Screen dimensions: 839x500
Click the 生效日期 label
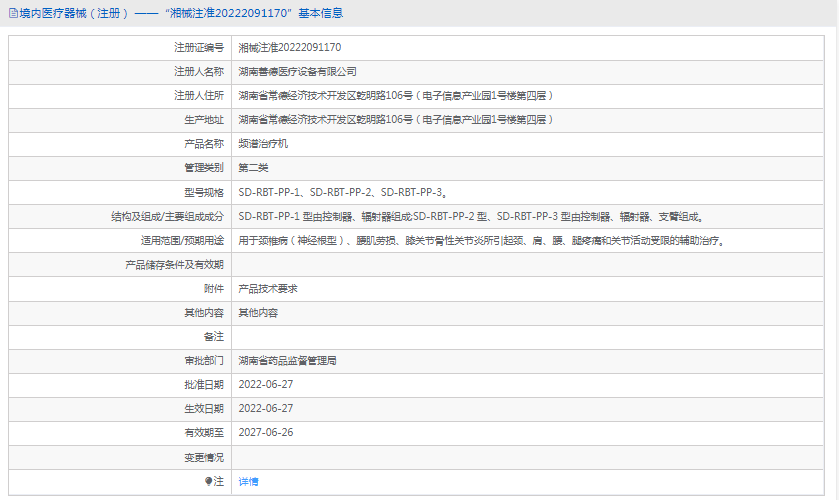[x=204, y=409]
